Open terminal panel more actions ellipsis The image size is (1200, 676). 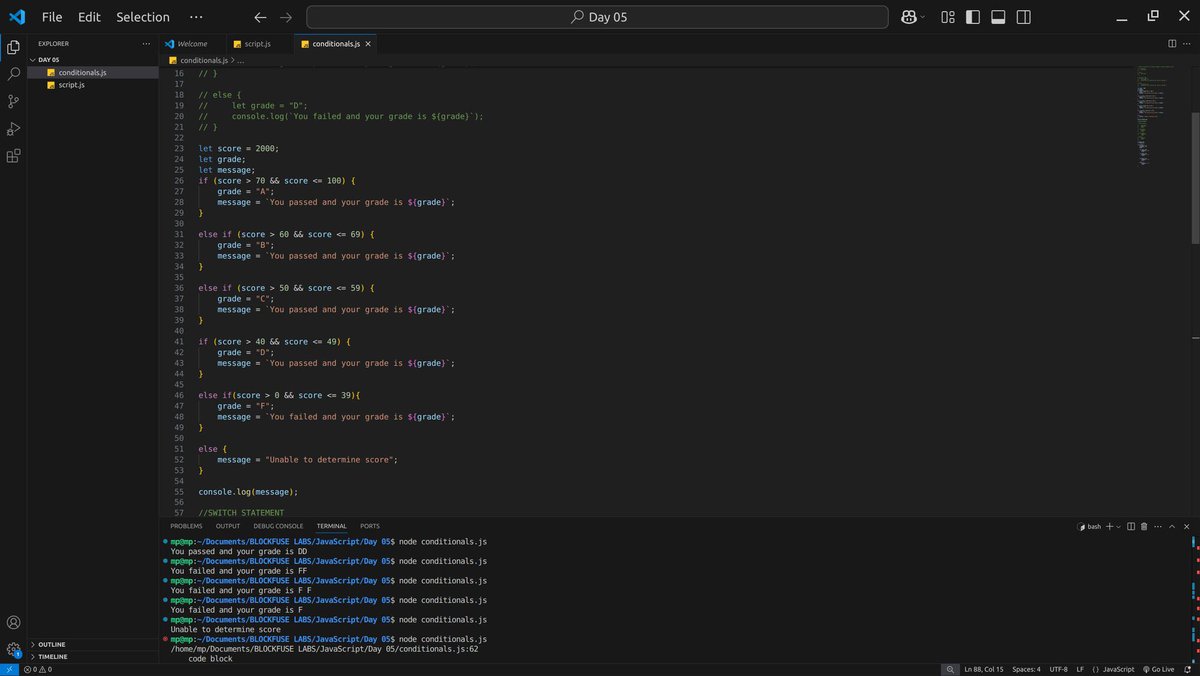point(1158,526)
